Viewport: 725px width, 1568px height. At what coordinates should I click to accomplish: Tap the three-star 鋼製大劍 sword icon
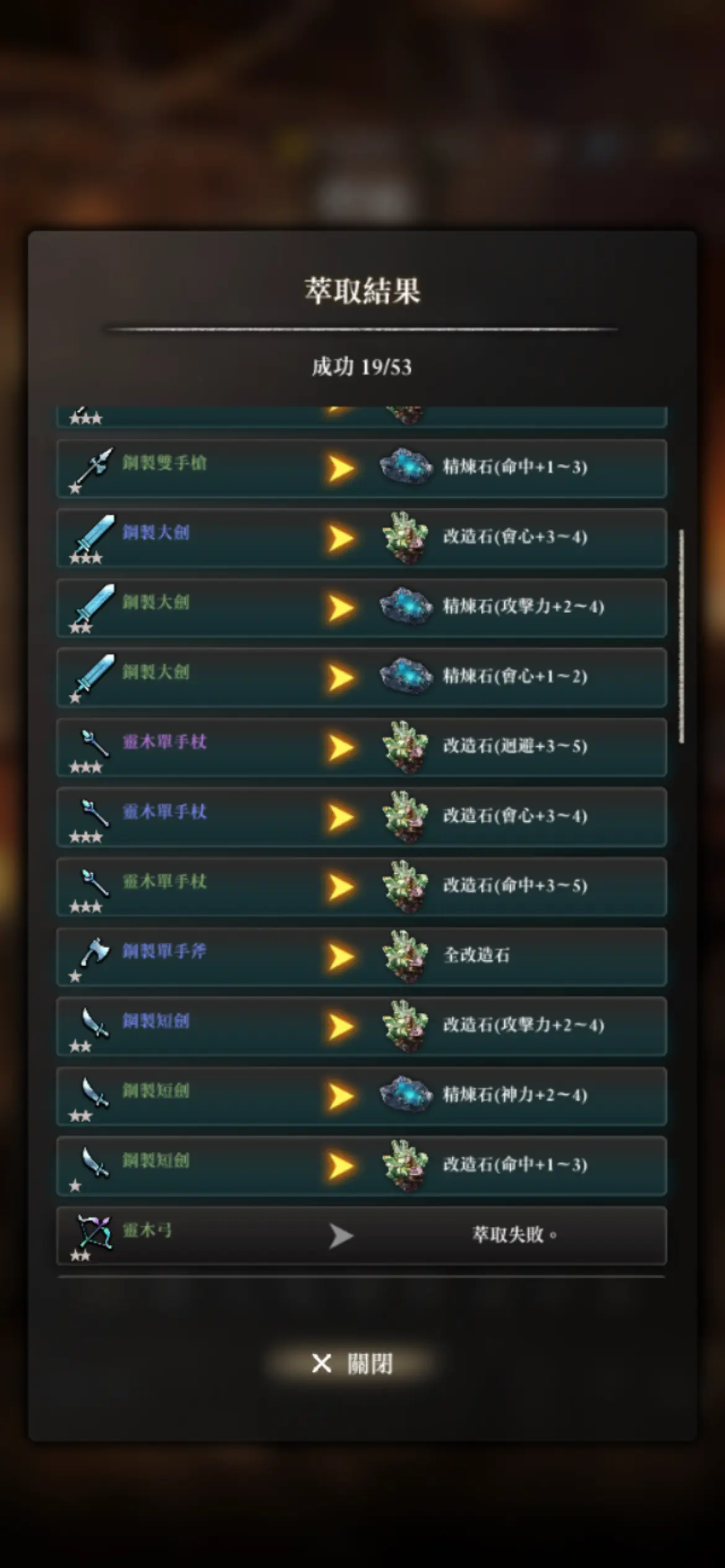pos(94,538)
